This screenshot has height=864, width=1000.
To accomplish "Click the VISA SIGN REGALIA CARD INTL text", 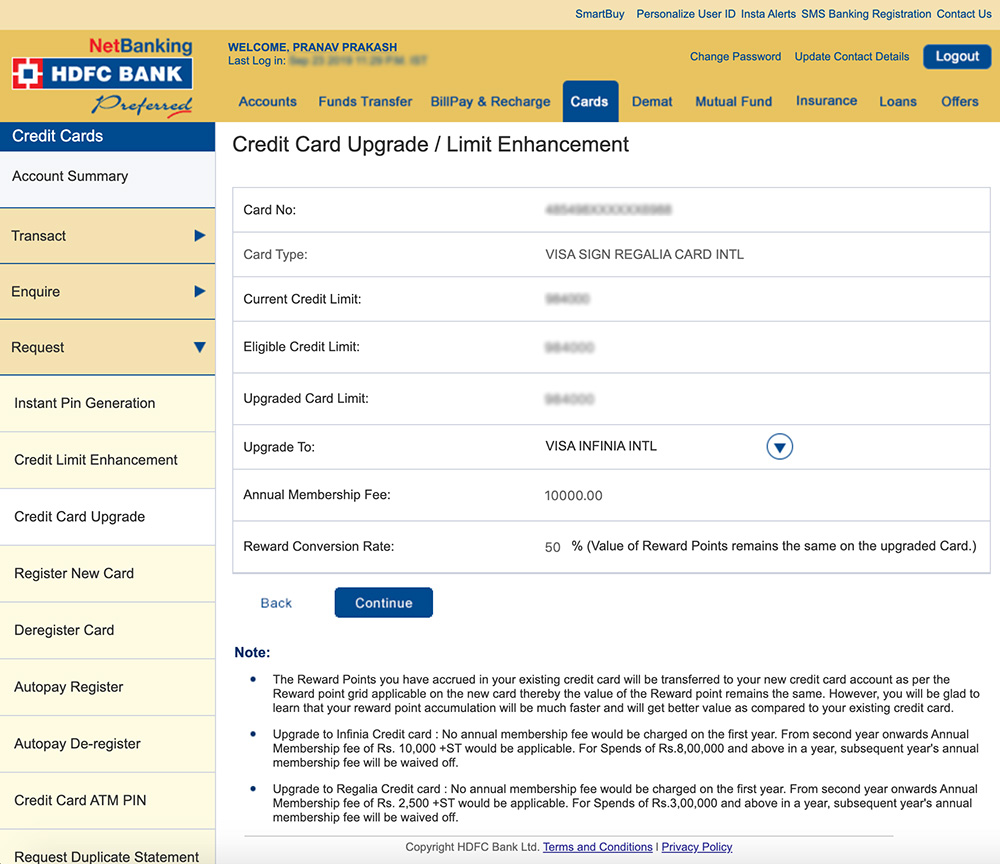I will point(644,254).
